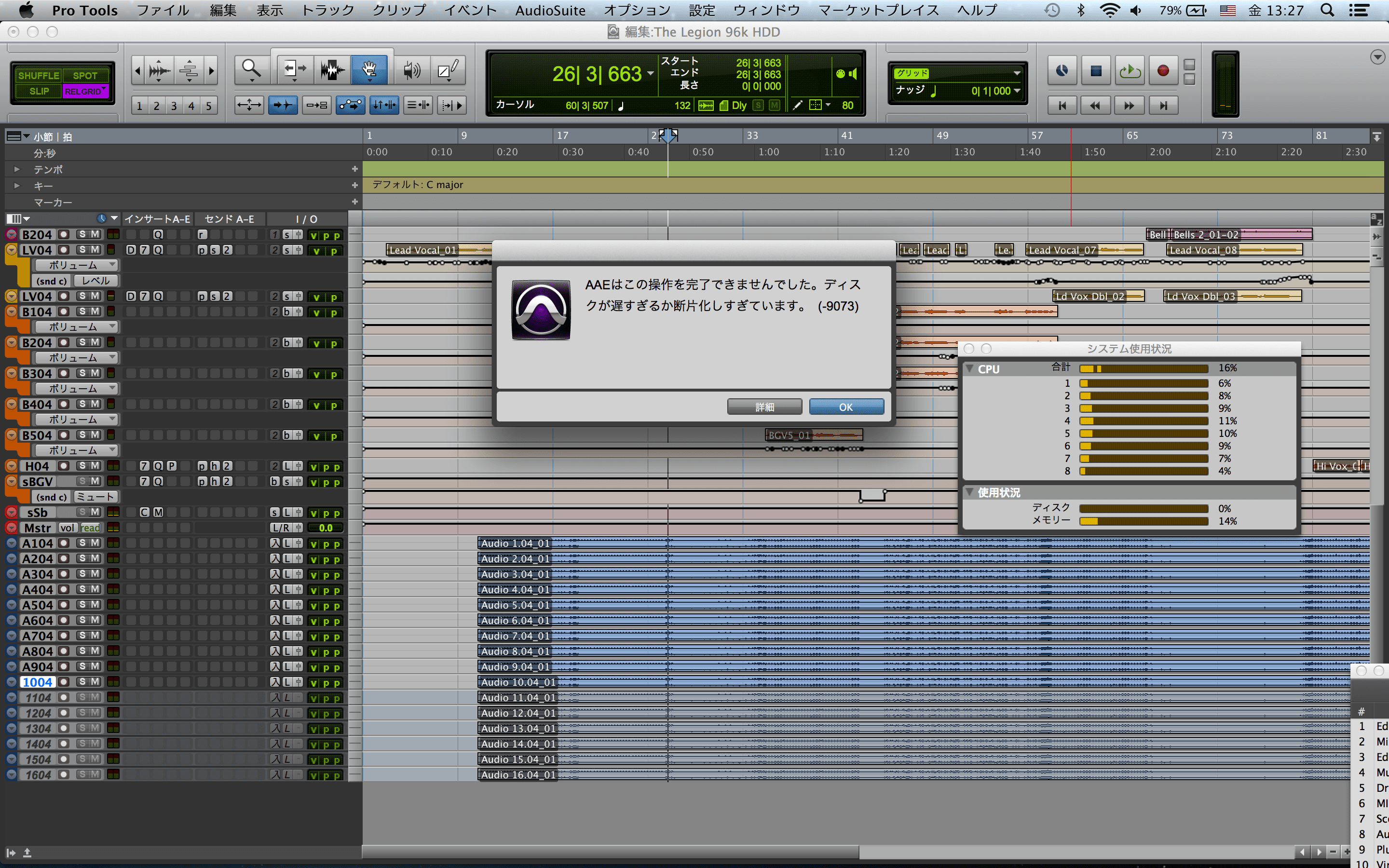Select the Zoomer magnifier tool

pyautogui.click(x=252, y=70)
